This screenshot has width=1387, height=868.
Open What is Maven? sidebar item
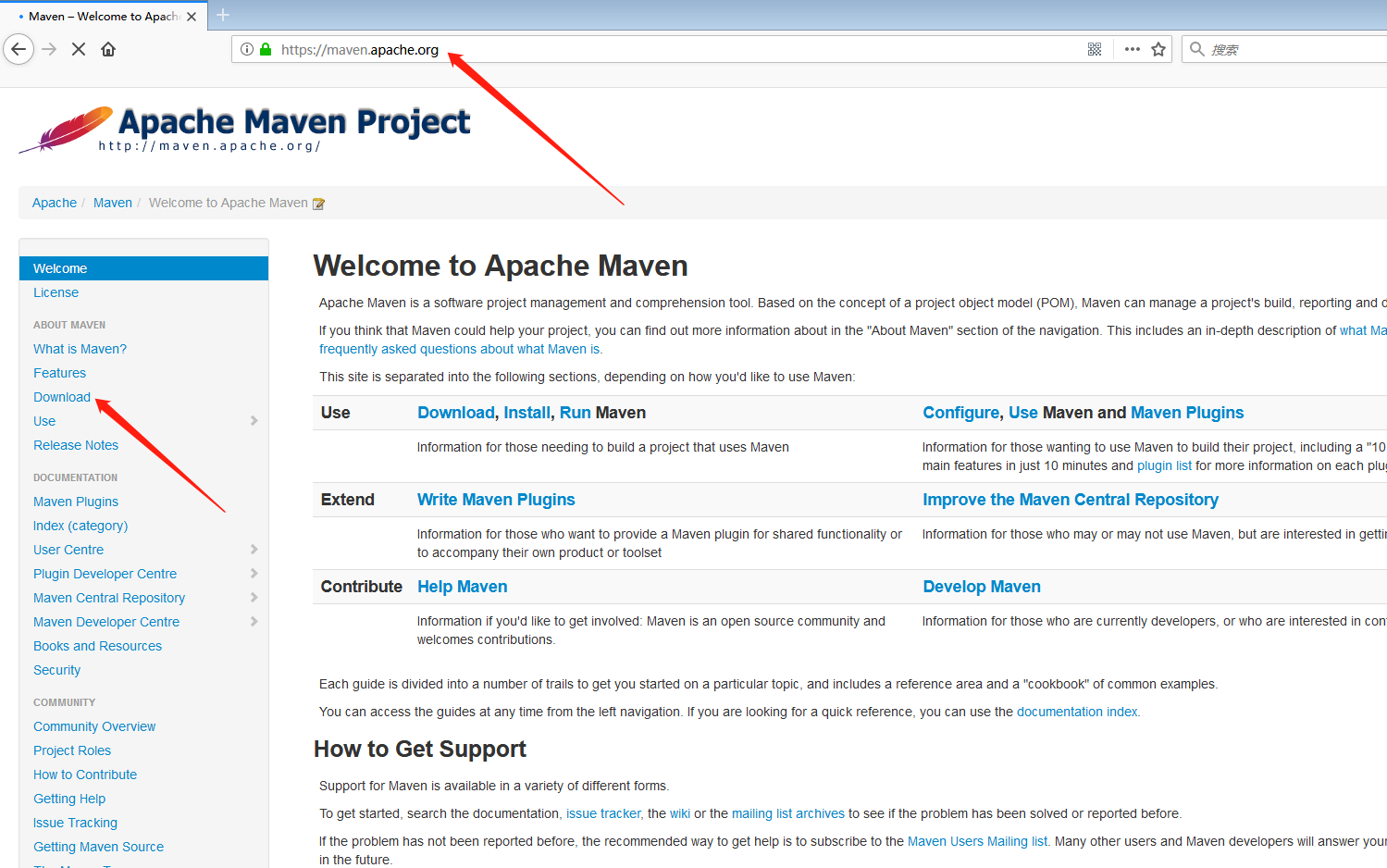(80, 349)
